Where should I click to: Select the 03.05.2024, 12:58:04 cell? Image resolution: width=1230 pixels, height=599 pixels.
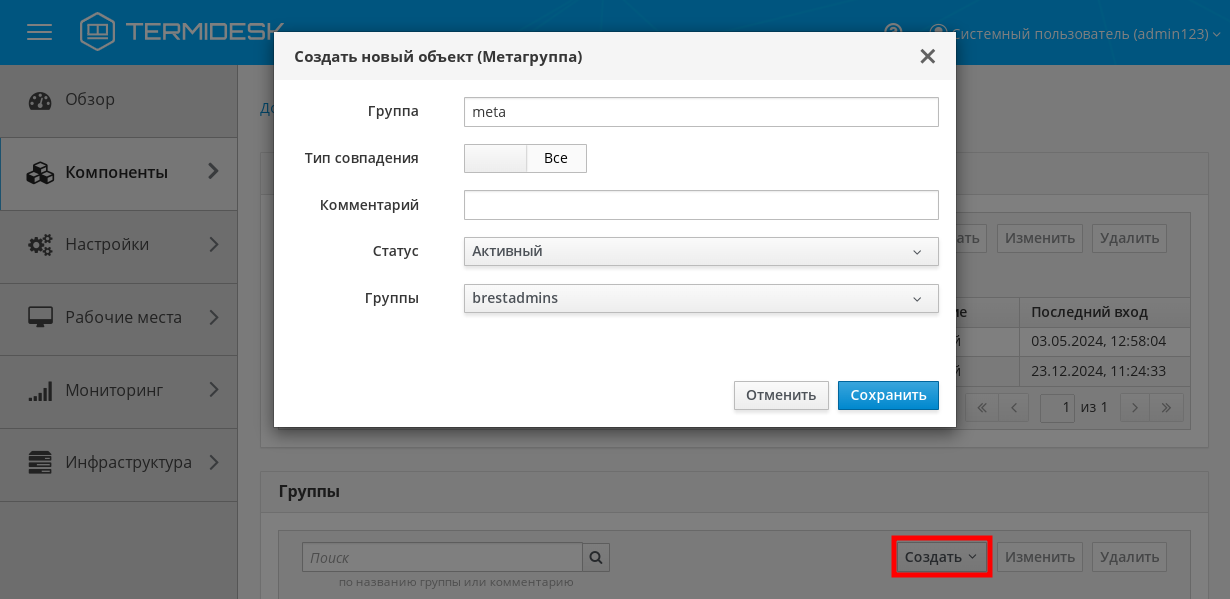[x=1105, y=341]
